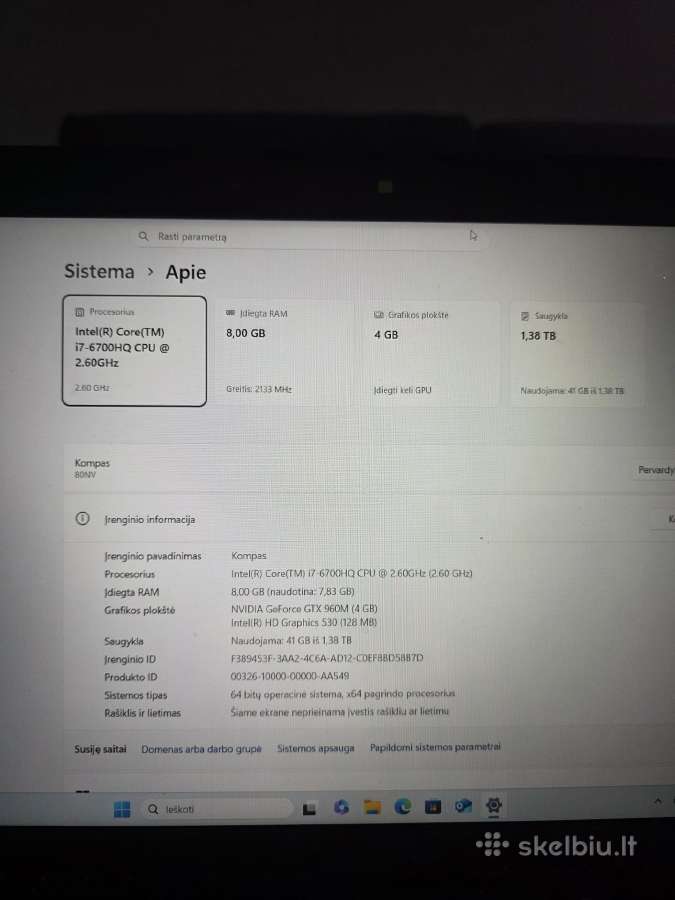675x900 pixels.
Task: Click the search magnifier in settings
Action: click(x=143, y=236)
